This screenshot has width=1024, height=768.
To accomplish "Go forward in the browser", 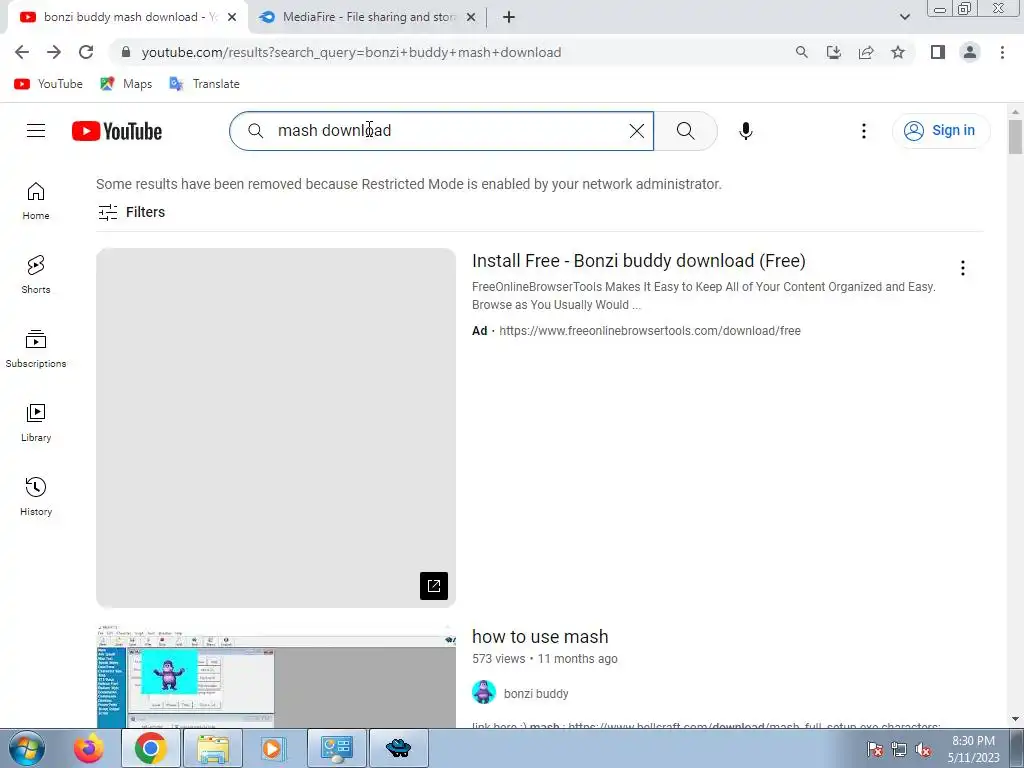I will (x=54, y=52).
